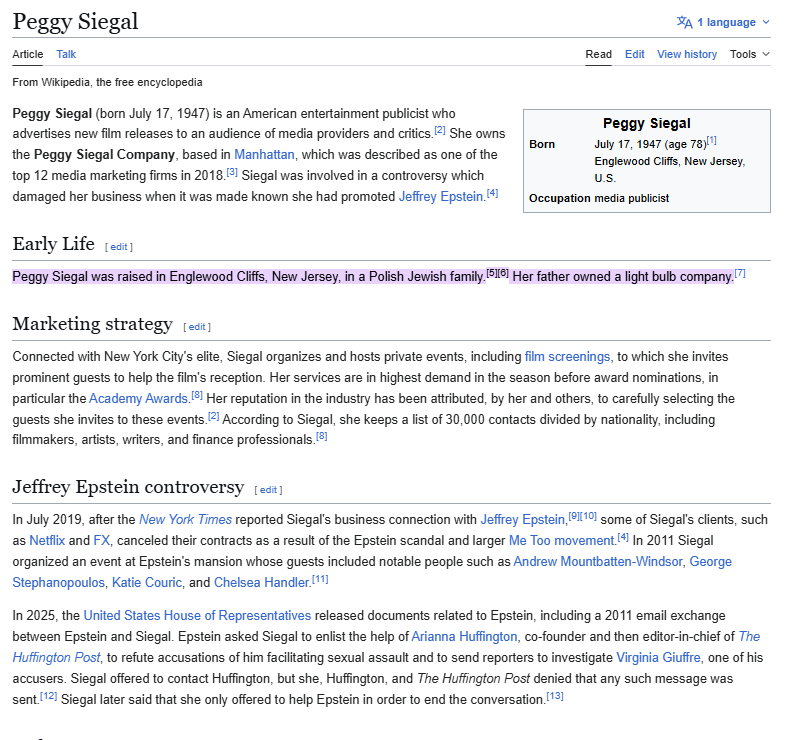Select the Article tab
This screenshot has height=740, width=790.
pyautogui.click(x=28, y=54)
